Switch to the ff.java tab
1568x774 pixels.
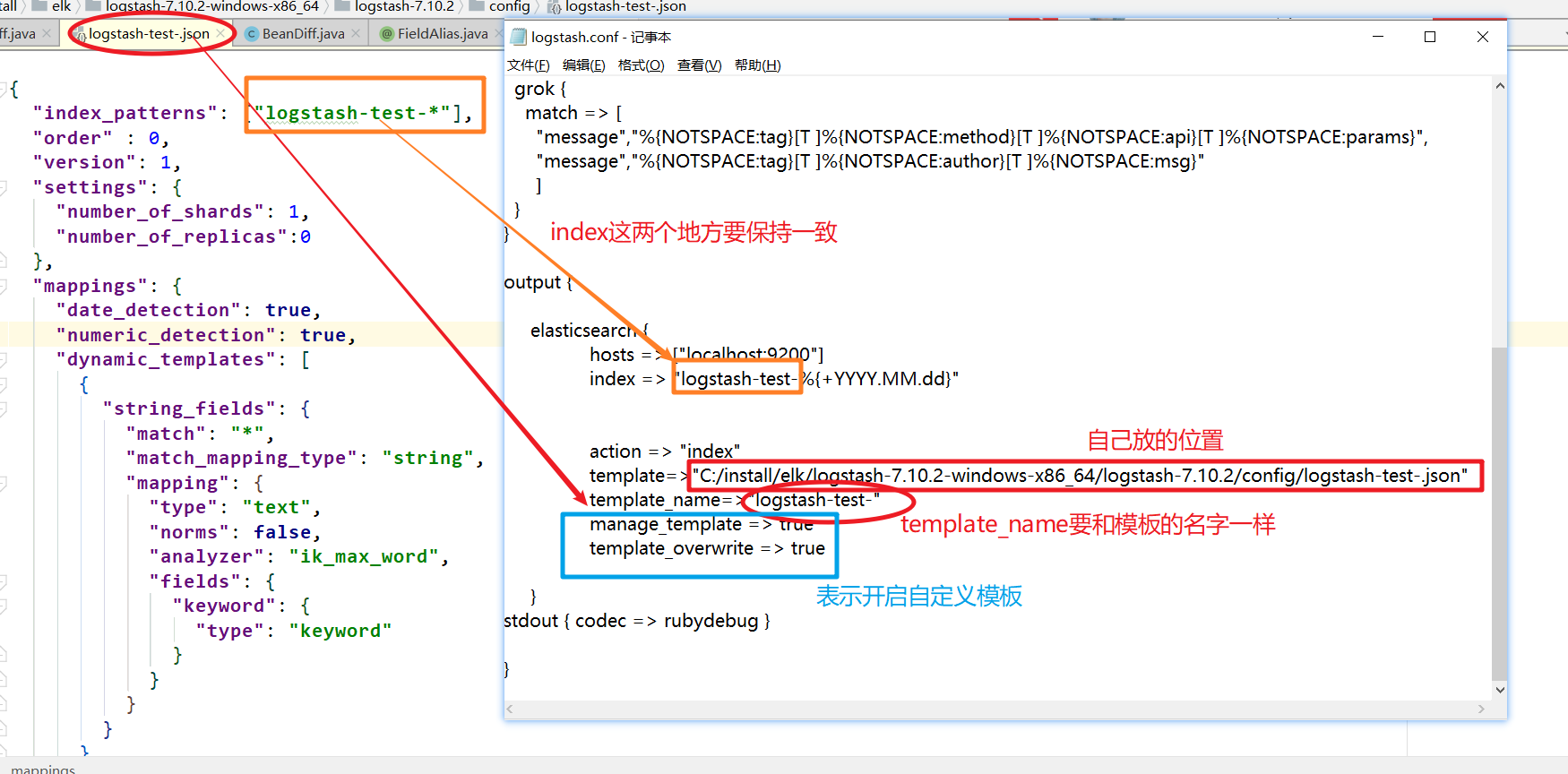[18, 33]
